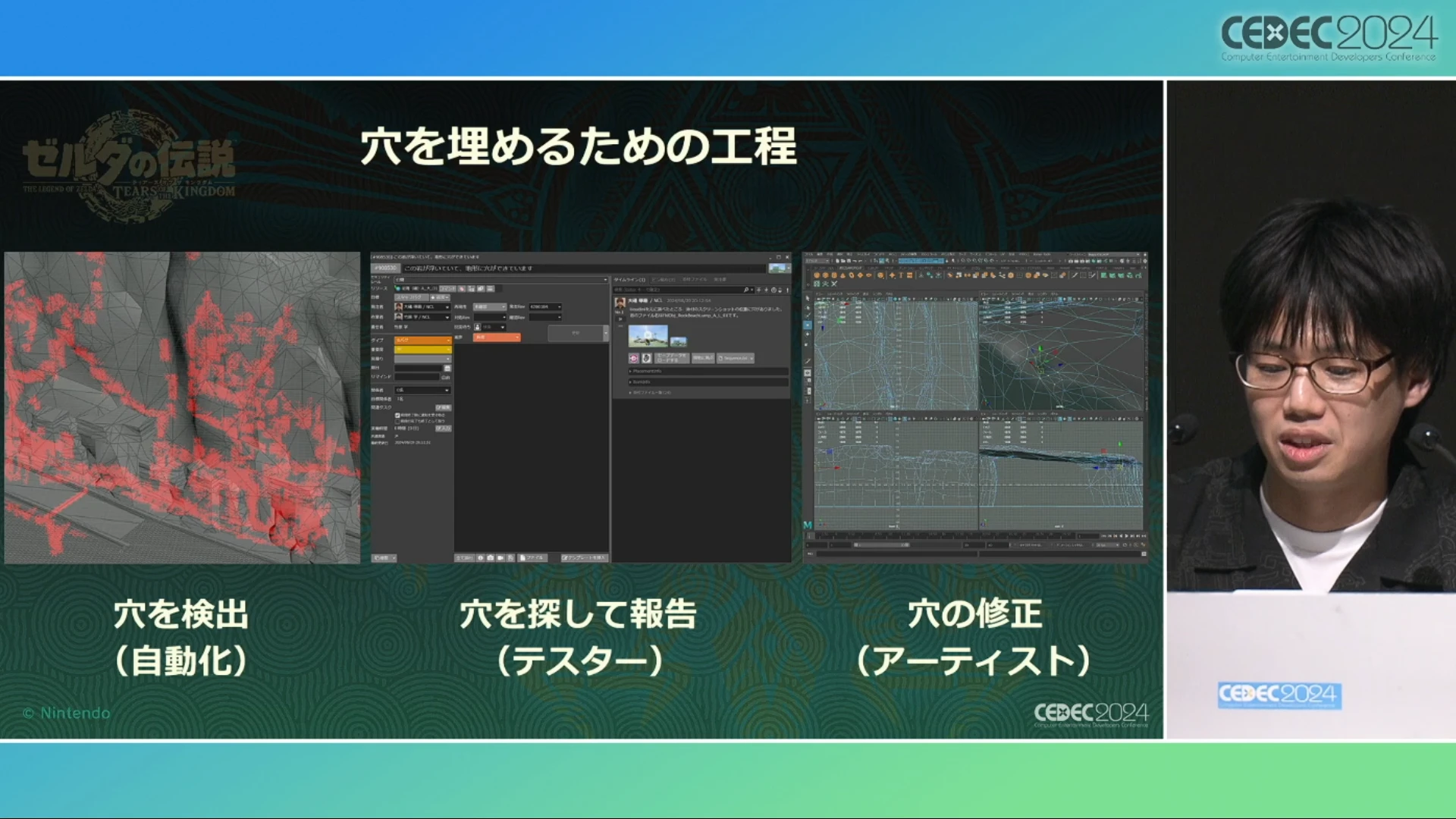Click the camera screenshot icon in bug tracker

point(490,557)
